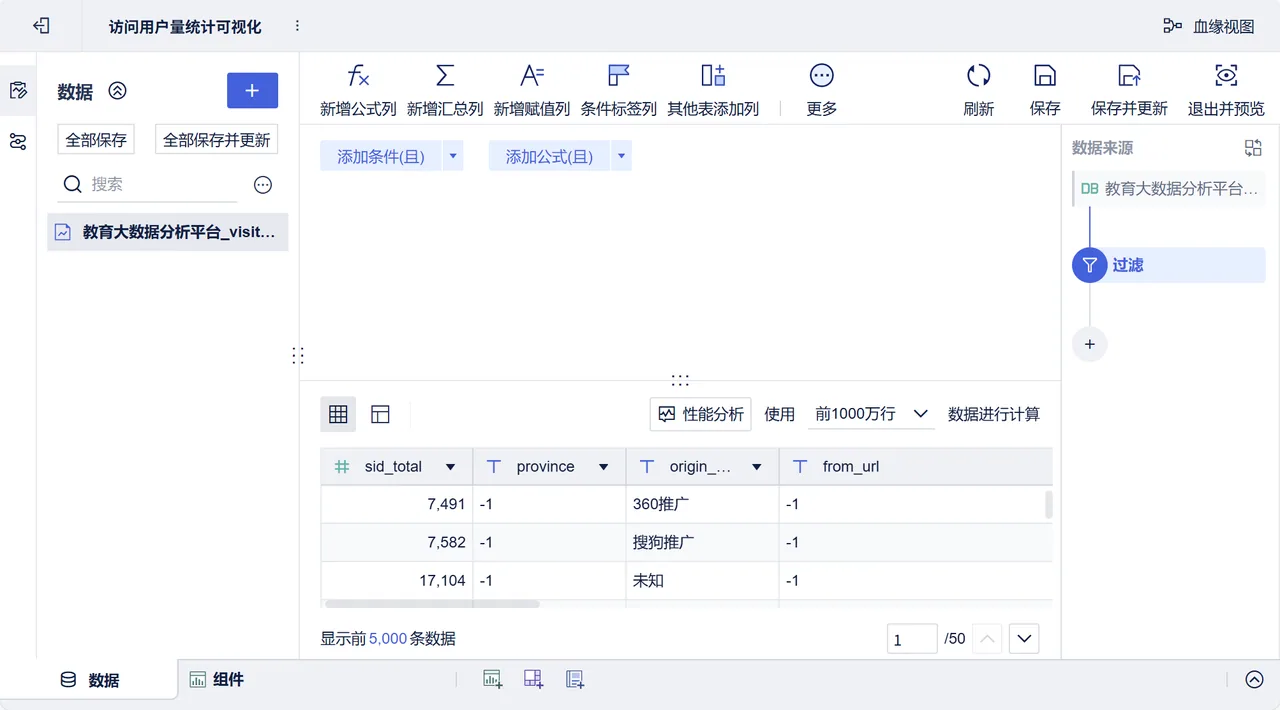
Task: Switch to the 组件 bottom tab
Action: tap(217, 680)
